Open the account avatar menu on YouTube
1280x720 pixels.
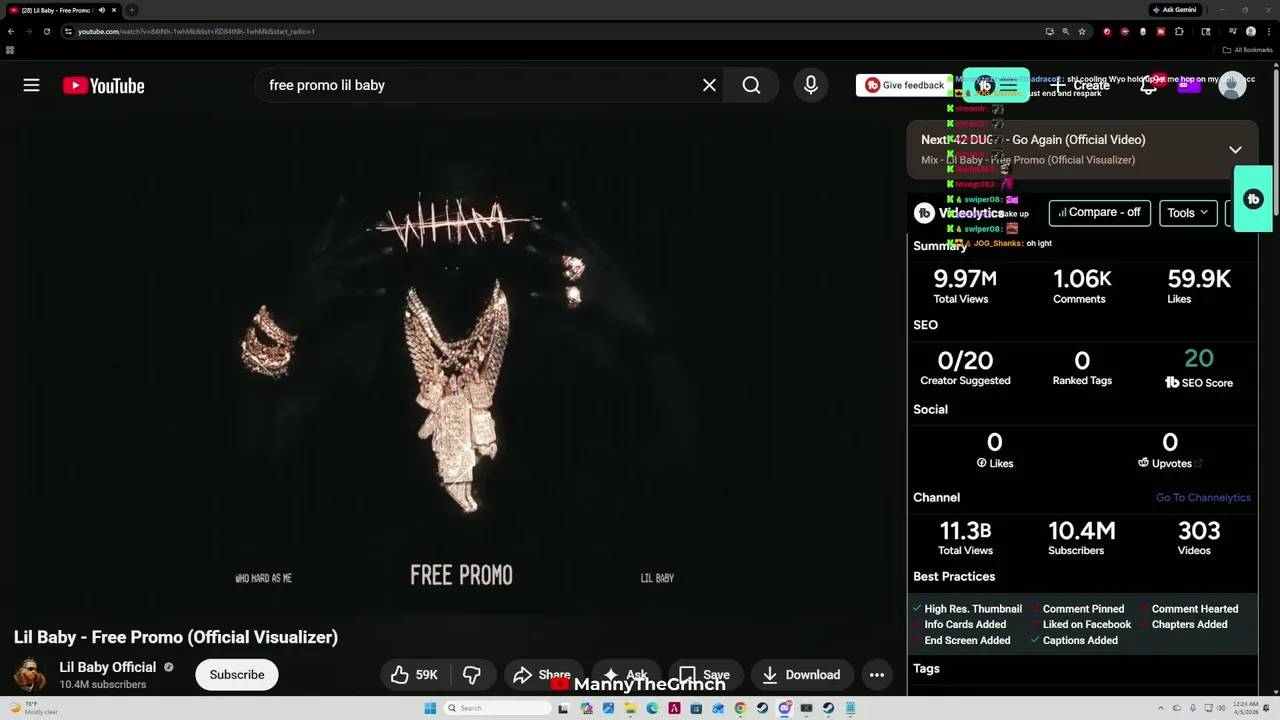pyautogui.click(x=1232, y=85)
